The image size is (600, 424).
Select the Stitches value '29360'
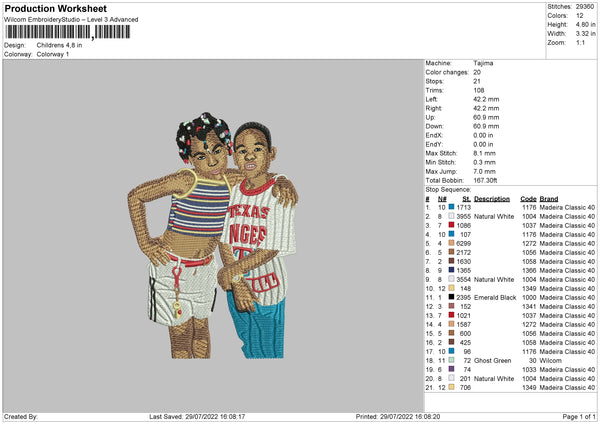point(585,7)
